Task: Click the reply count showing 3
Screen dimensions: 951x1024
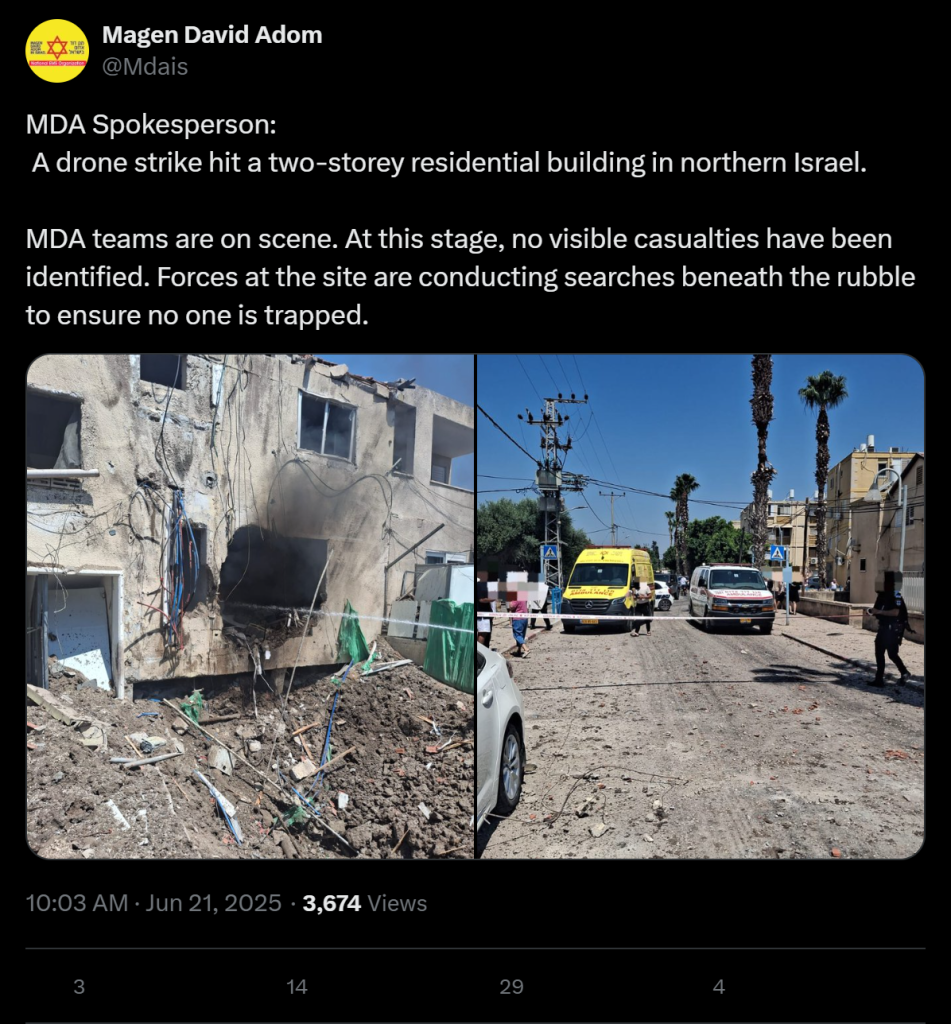Action: (79, 986)
